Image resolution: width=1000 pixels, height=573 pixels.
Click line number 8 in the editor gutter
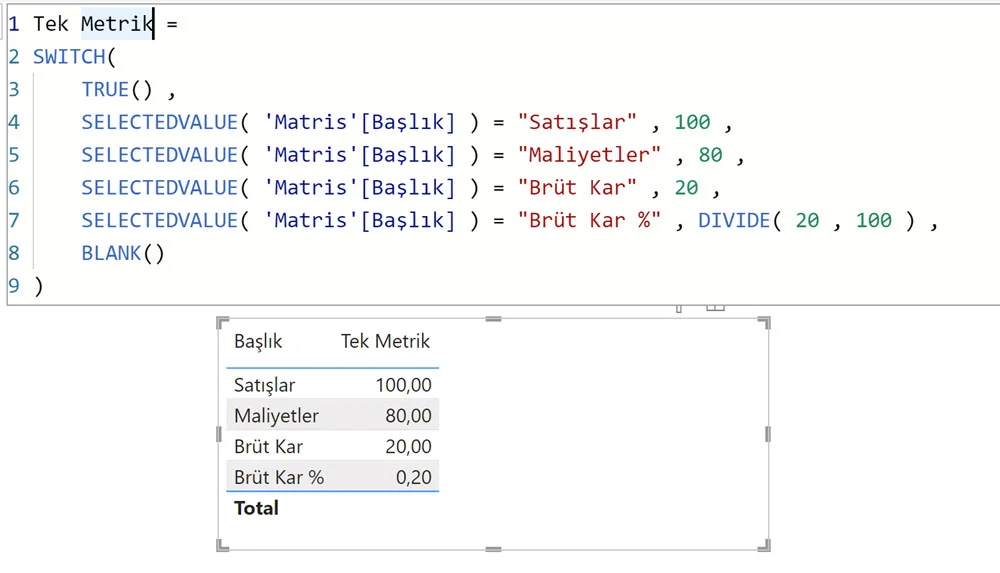[14, 253]
